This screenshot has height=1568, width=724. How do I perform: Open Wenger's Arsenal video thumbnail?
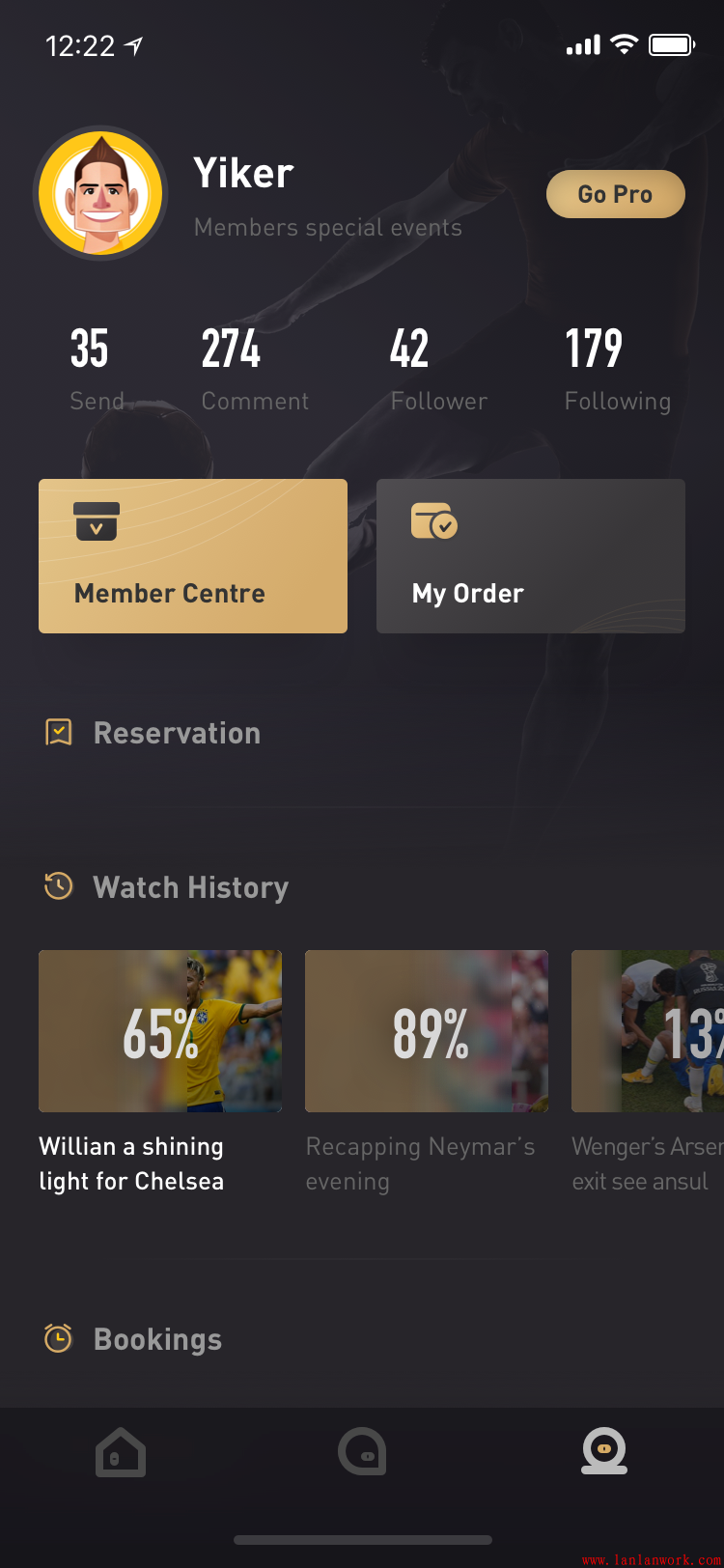coord(648,1031)
